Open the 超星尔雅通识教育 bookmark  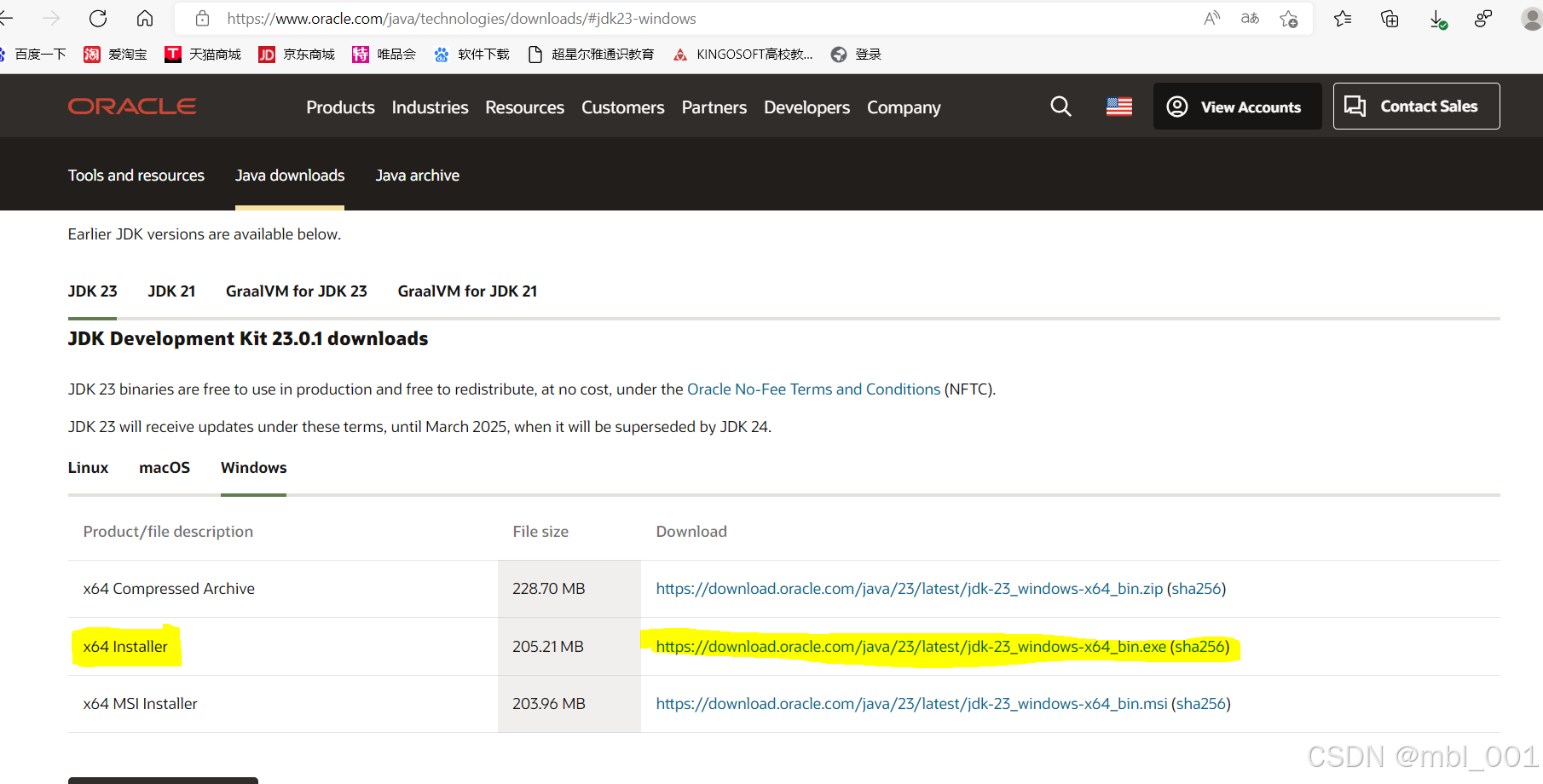(x=591, y=55)
